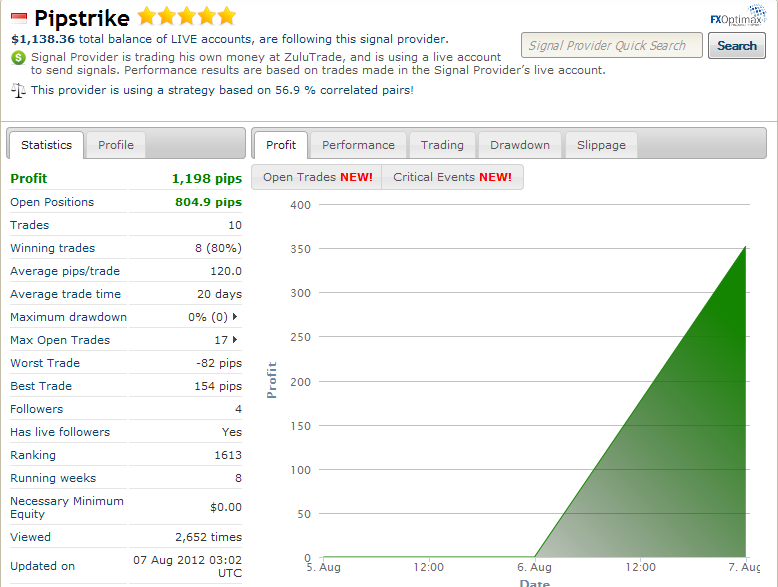Click the five-star rating of Pipstrike

(187, 16)
